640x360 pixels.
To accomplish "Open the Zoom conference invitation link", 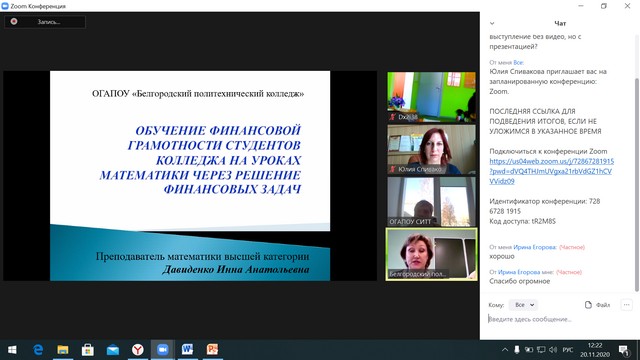I will (x=551, y=171).
